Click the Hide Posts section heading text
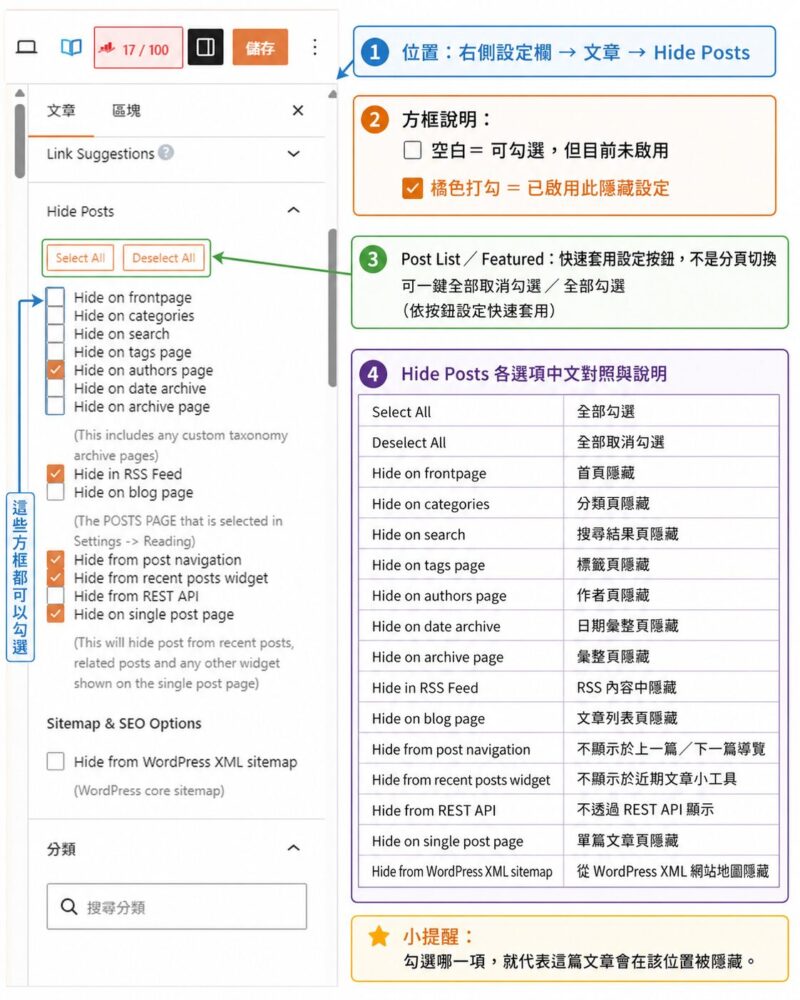The height and width of the screenshot is (1000, 800). tap(80, 211)
